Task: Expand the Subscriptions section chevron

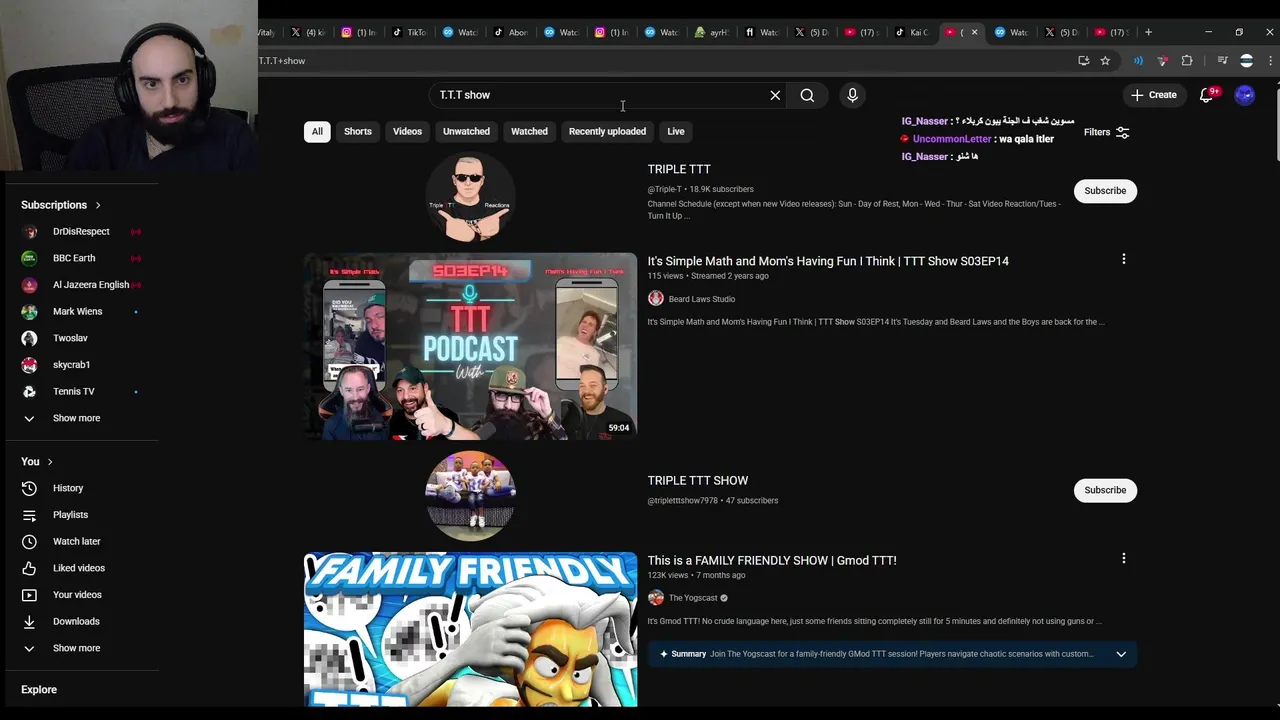Action: point(98,205)
